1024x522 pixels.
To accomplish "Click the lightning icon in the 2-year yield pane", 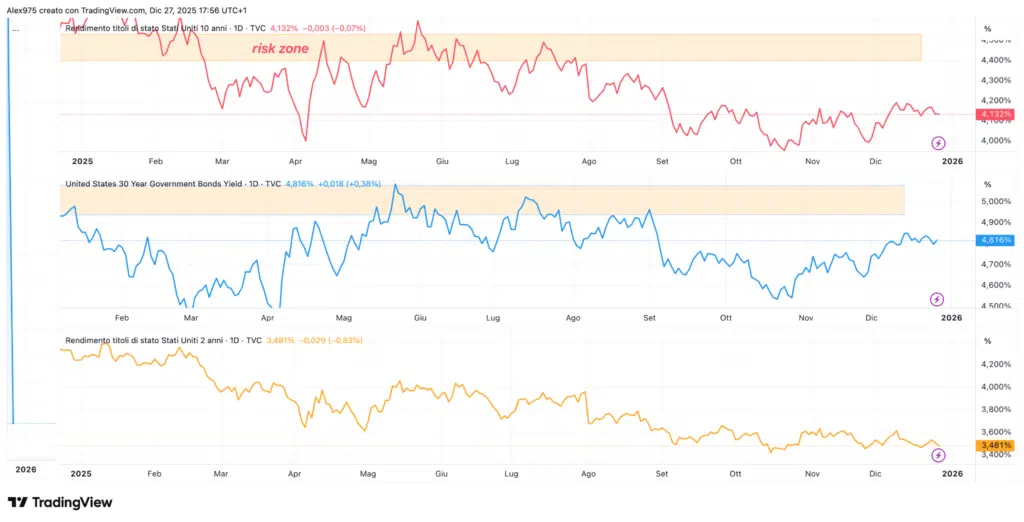I will (x=938, y=456).
